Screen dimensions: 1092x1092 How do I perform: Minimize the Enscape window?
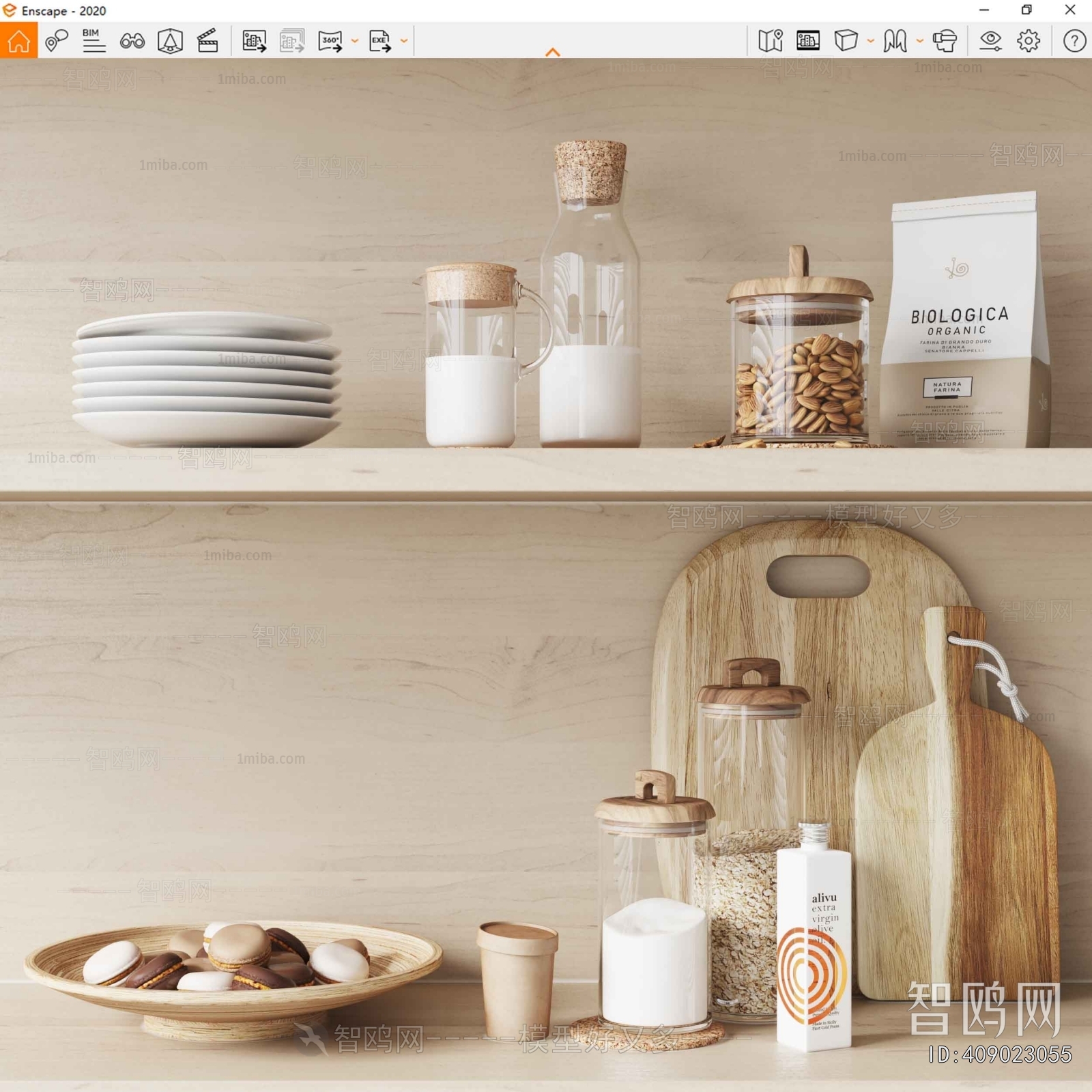click(984, 10)
